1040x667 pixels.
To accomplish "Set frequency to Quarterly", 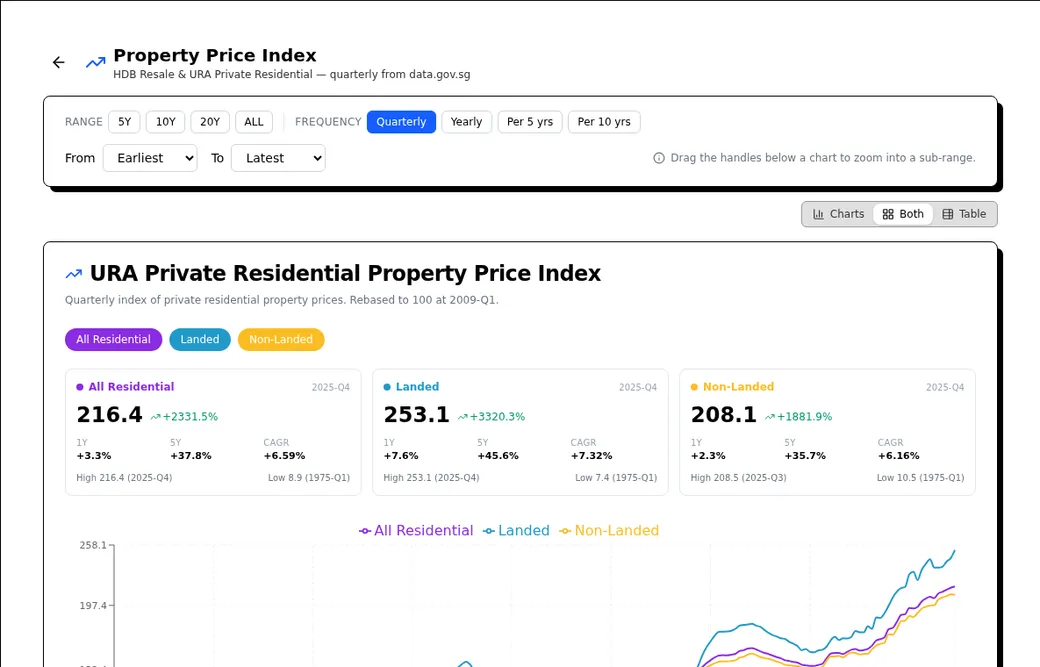I will pos(401,122).
